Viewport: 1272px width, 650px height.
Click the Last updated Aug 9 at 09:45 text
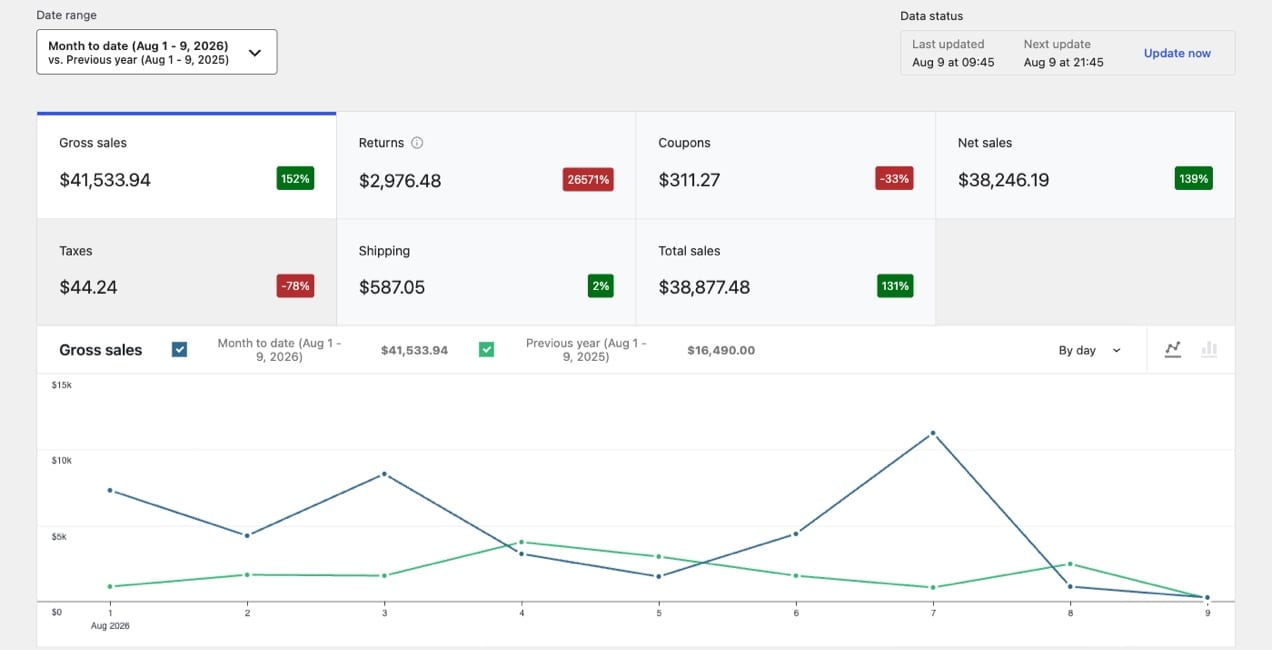point(953,53)
